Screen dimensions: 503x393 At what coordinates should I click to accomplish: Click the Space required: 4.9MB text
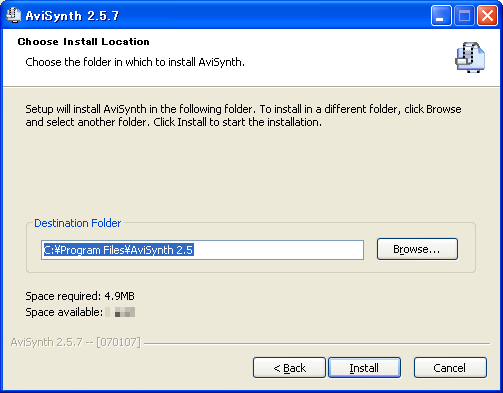(80, 296)
